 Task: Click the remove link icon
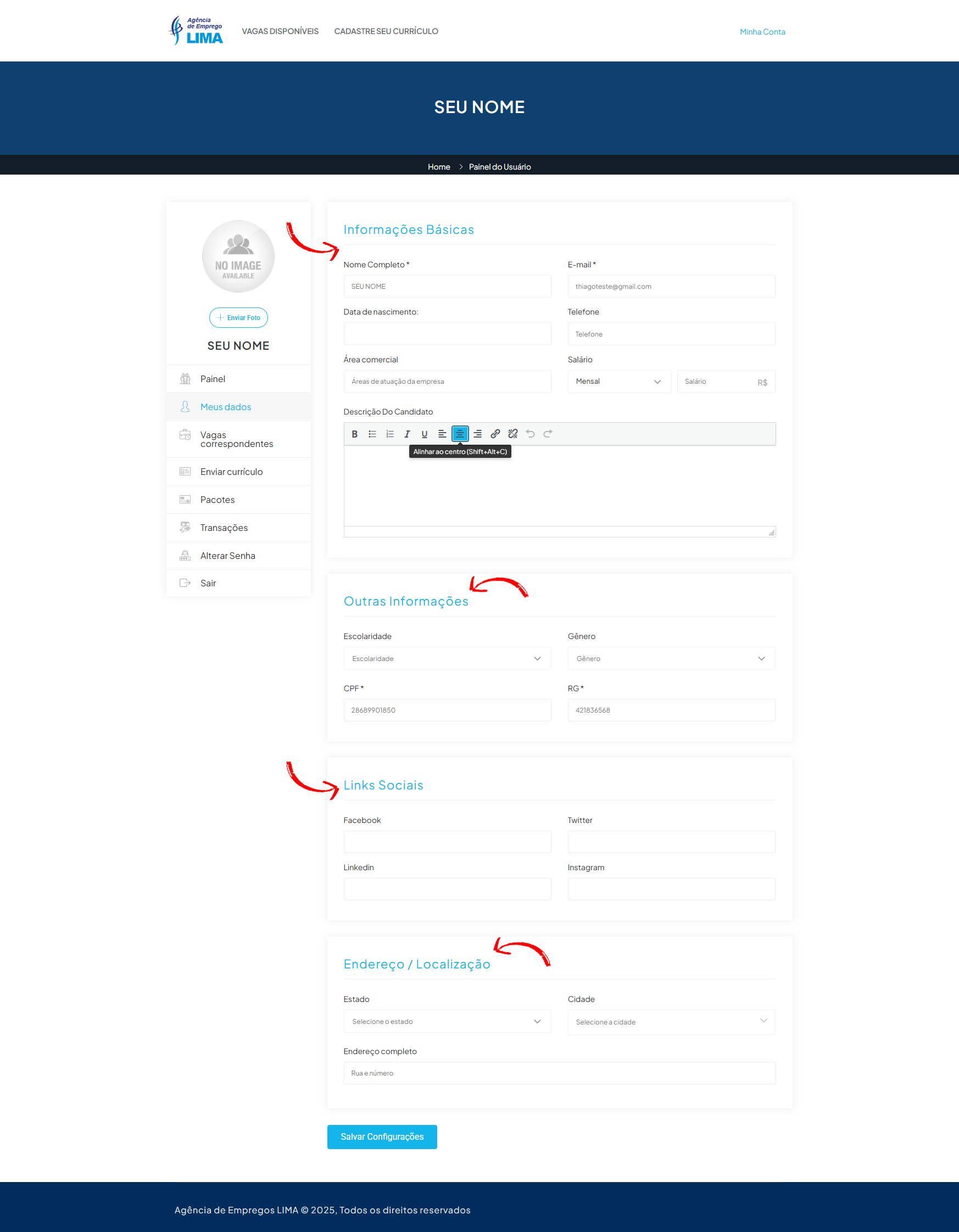point(512,434)
